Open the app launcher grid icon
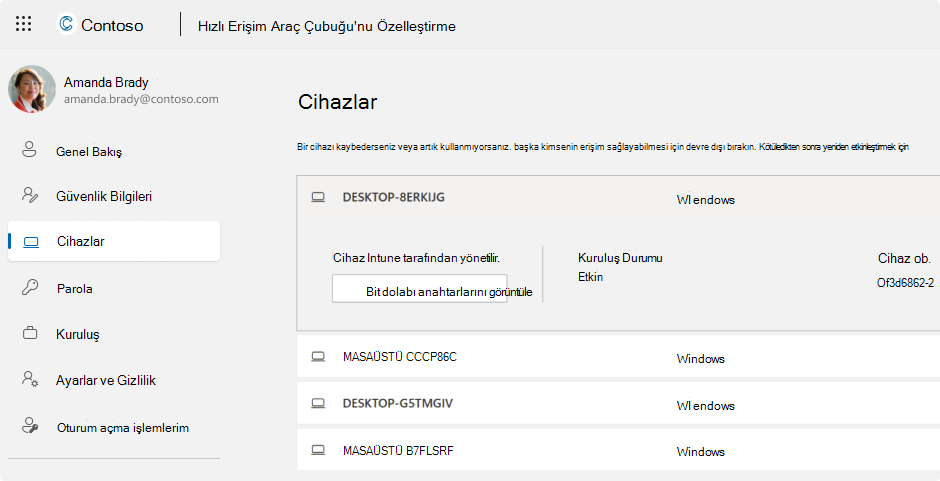 (x=23, y=24)
